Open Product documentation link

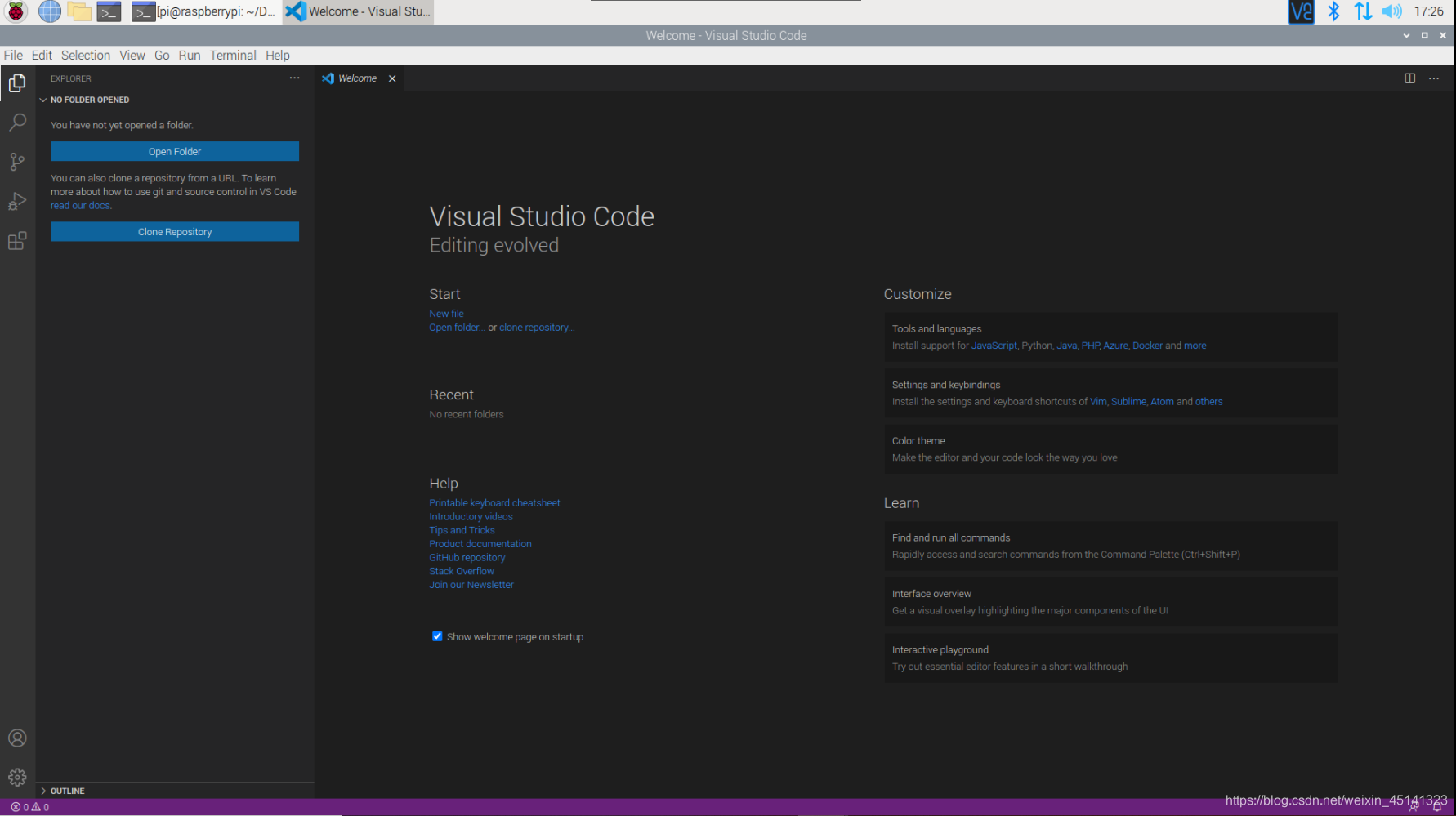(x=480, y=544)
